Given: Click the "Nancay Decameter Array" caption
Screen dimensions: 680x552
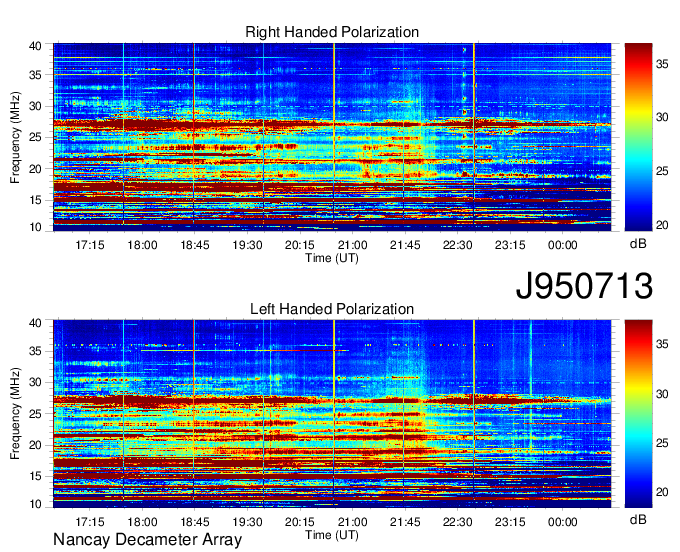Looking at the screenshot, I should 147,540.
